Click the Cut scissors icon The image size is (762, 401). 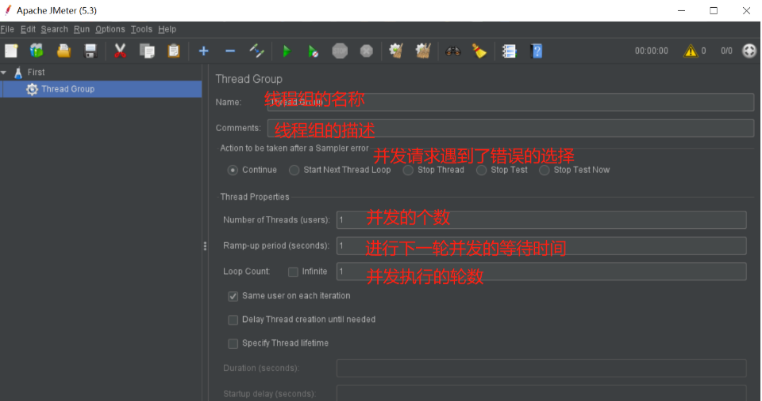point(120,50)
